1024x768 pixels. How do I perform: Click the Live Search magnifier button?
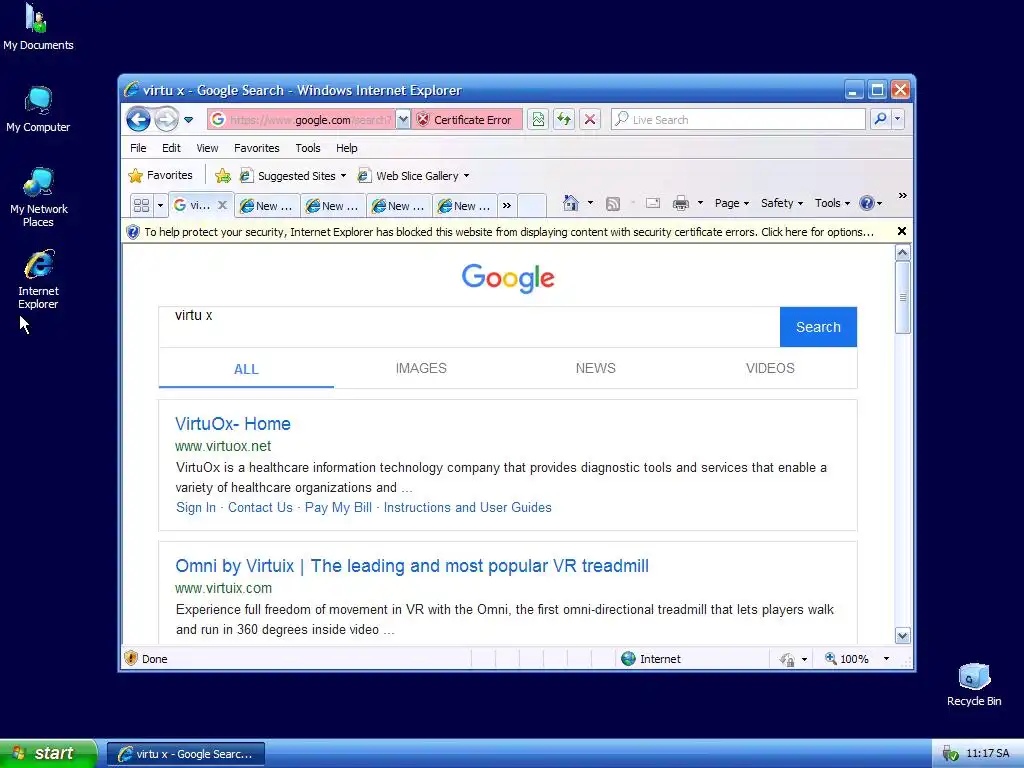pyautogui.click(x=880, y=120)
